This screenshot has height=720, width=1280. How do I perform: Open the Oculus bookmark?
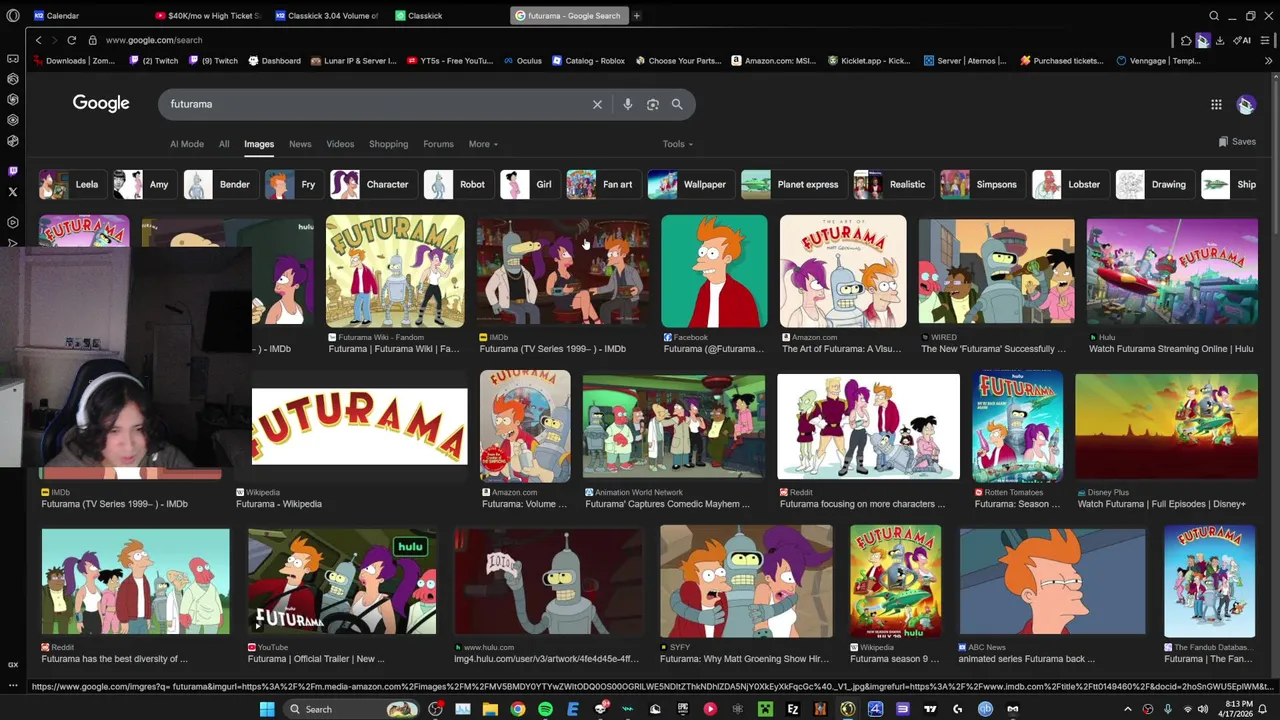click(523, 61)
